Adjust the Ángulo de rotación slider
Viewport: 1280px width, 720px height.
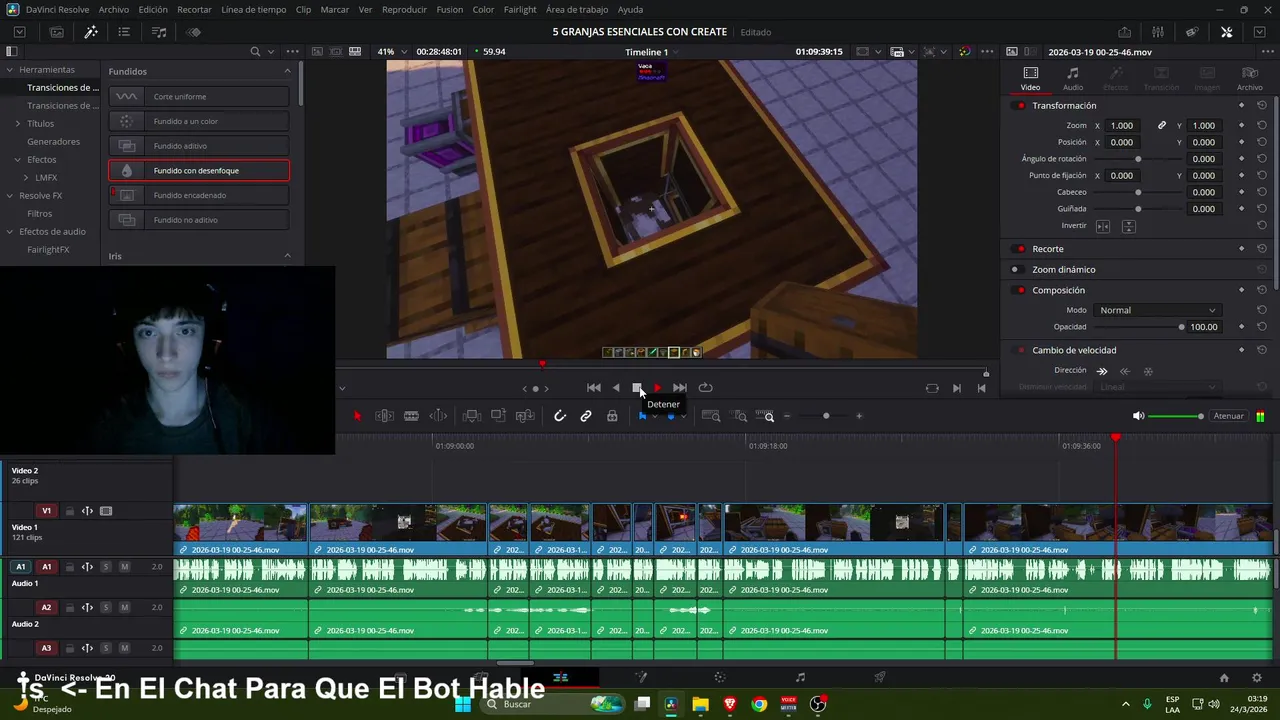(1138, 159)
